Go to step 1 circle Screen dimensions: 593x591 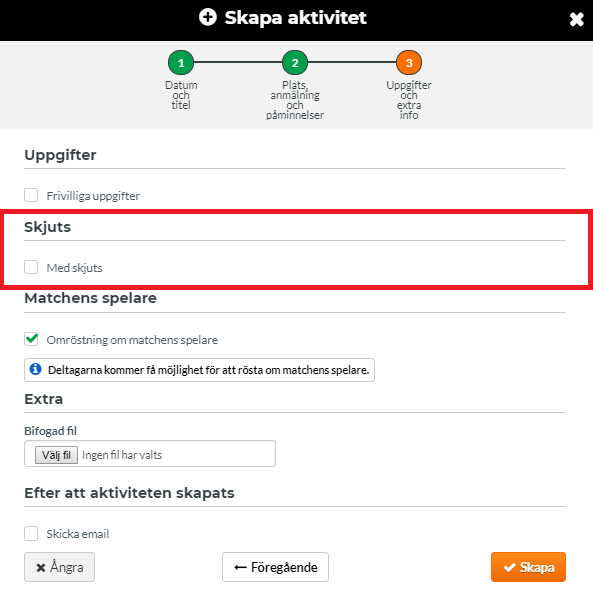pos(181,63)
